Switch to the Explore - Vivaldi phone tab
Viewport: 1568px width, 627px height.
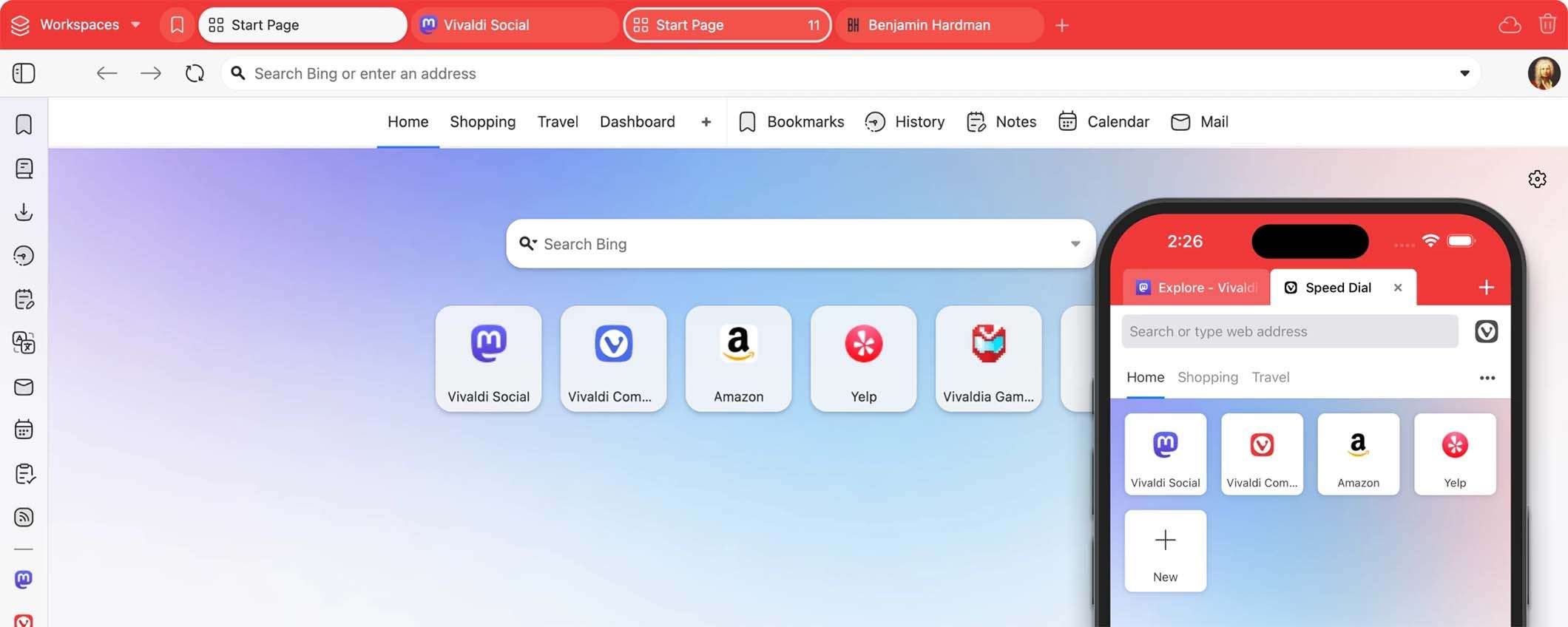coord(1196,288)
